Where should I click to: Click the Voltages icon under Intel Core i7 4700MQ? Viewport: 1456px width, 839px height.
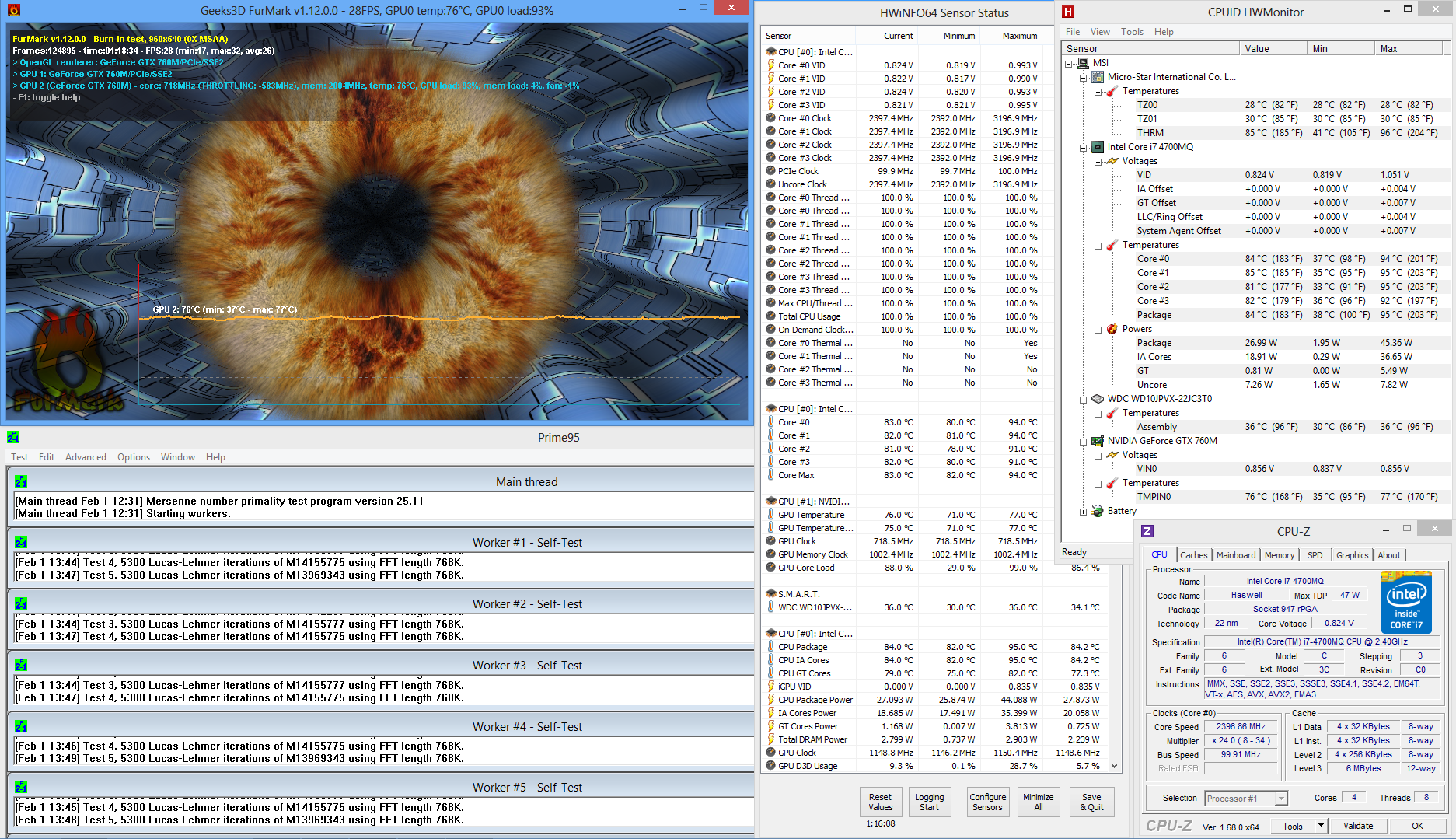click(1112, 161)
